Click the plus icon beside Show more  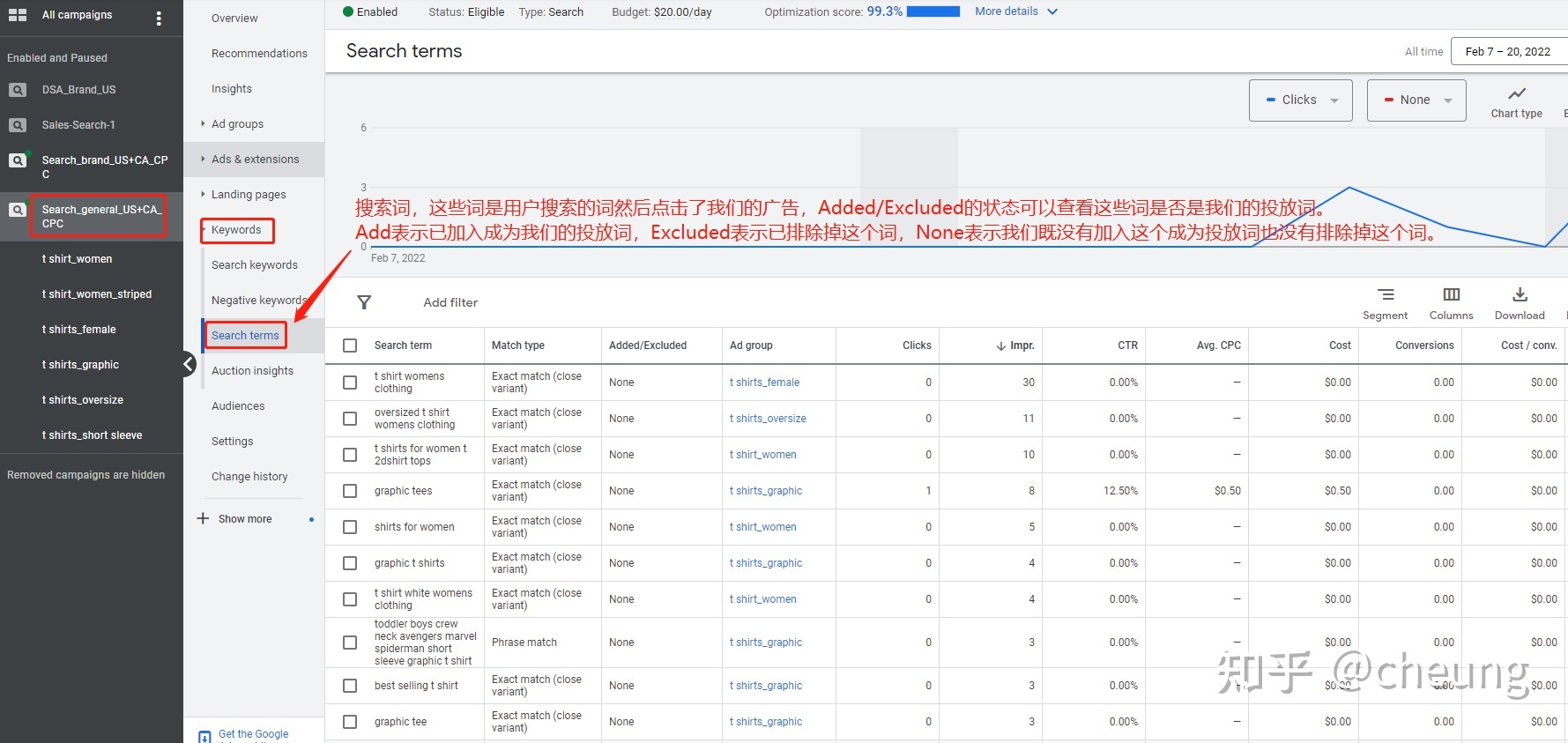(204, 518)
